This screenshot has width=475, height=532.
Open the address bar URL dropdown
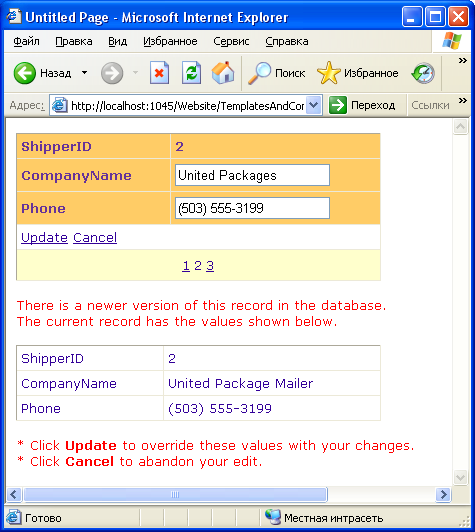click(x=314, y=105)
